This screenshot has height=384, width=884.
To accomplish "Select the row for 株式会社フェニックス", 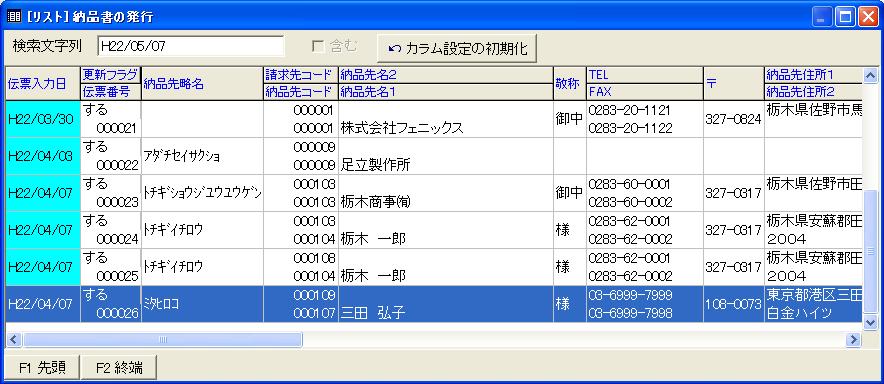I will pos(434,119).
